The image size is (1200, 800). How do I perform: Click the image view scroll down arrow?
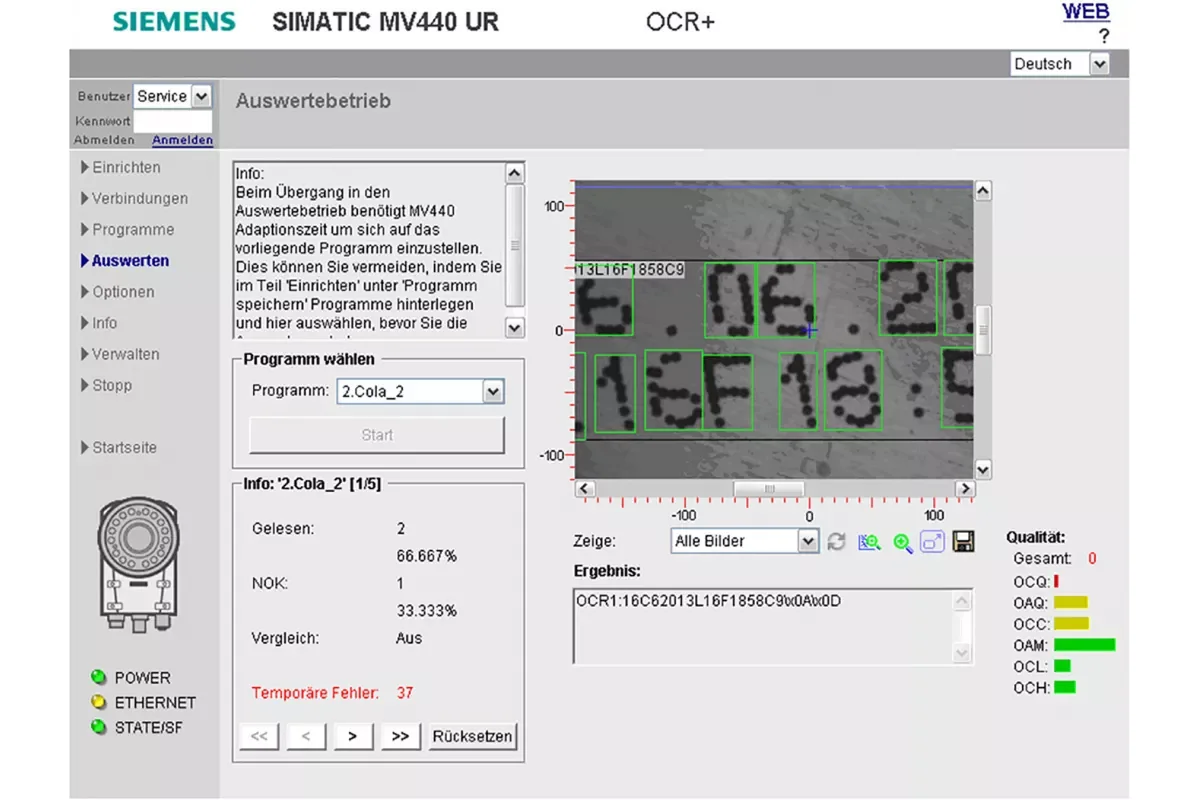tap(982, 469)
